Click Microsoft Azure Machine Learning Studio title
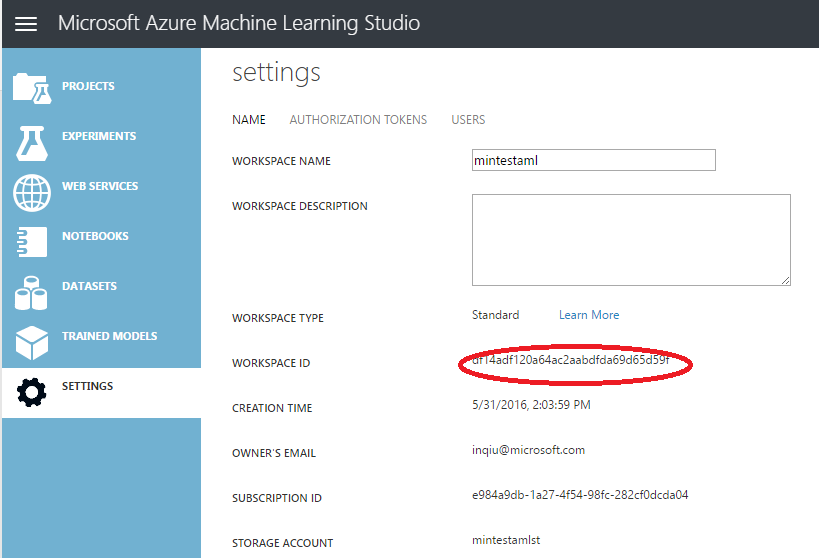 (239, 24)
